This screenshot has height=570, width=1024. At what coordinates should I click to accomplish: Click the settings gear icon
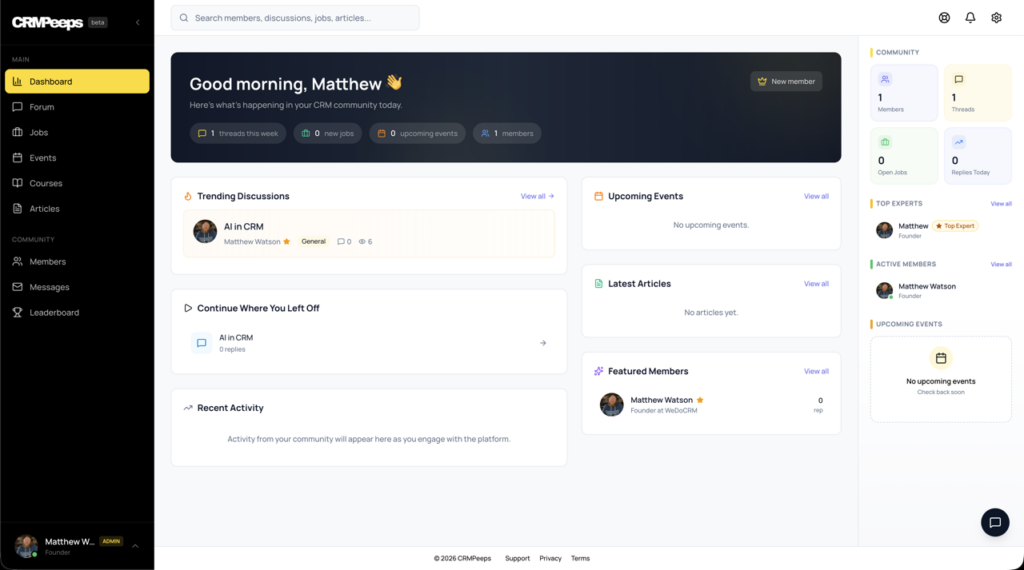(x=996, y=18)
